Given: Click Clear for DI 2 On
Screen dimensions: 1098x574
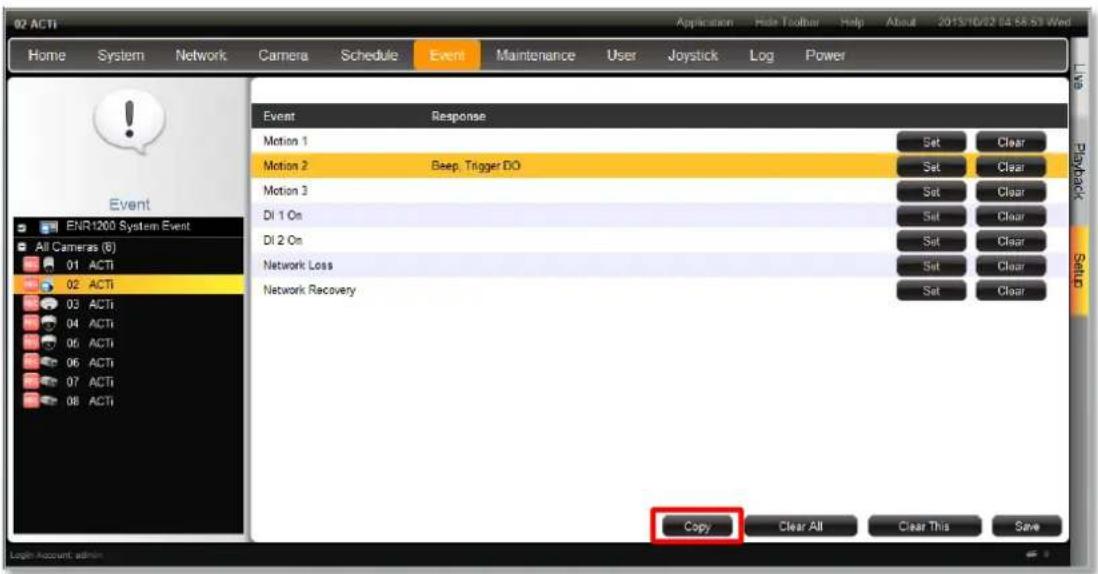Looking at the screenshot, I should tap(1010, 242).
